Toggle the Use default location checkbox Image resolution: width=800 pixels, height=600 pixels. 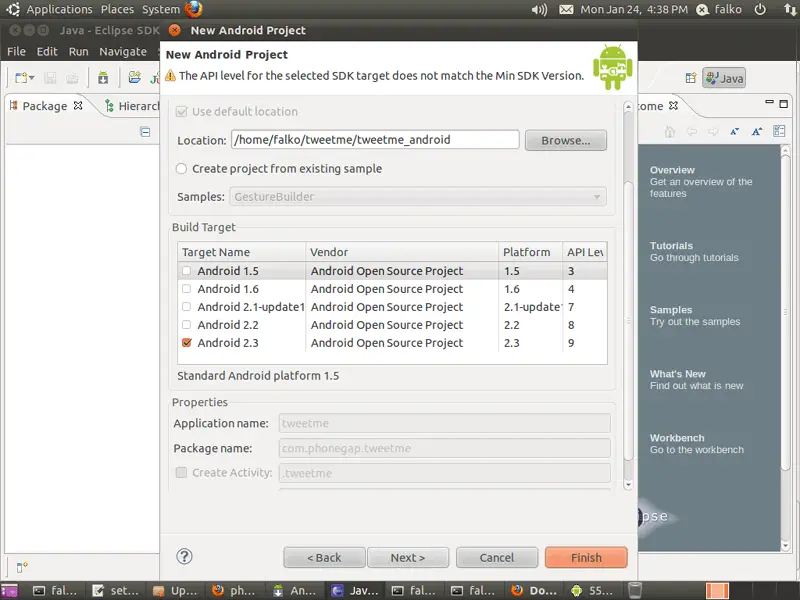pos(182,112)
